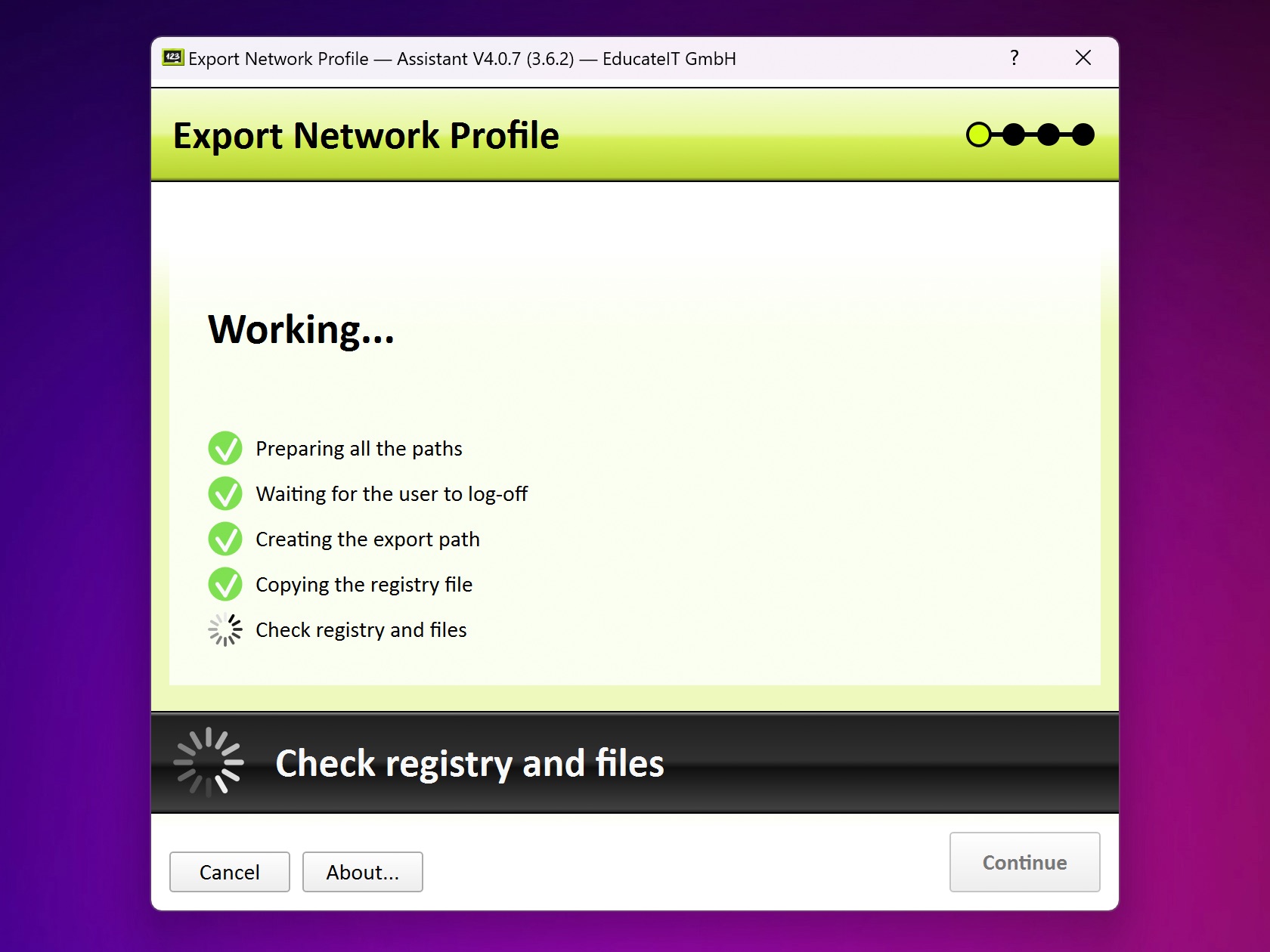
Task: Open the About dialog
Action: click(362, 872)
